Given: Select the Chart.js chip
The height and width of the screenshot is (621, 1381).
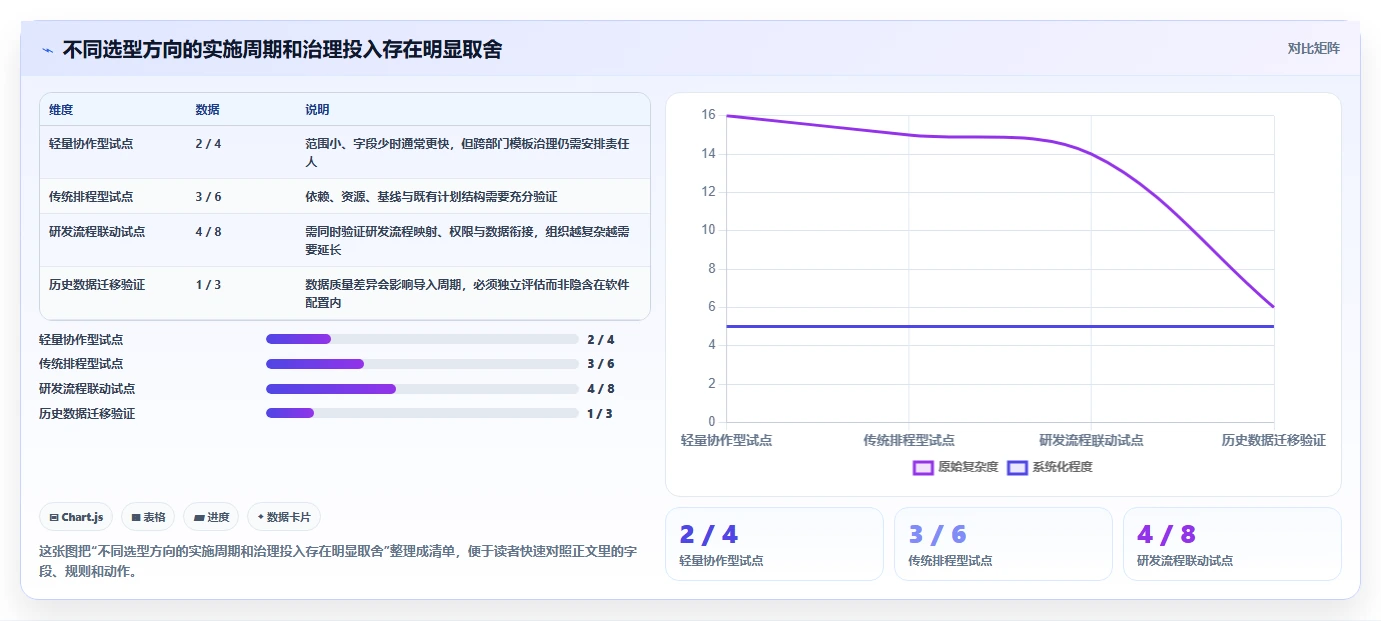Looking at the screenshot, I should [77, 517].
